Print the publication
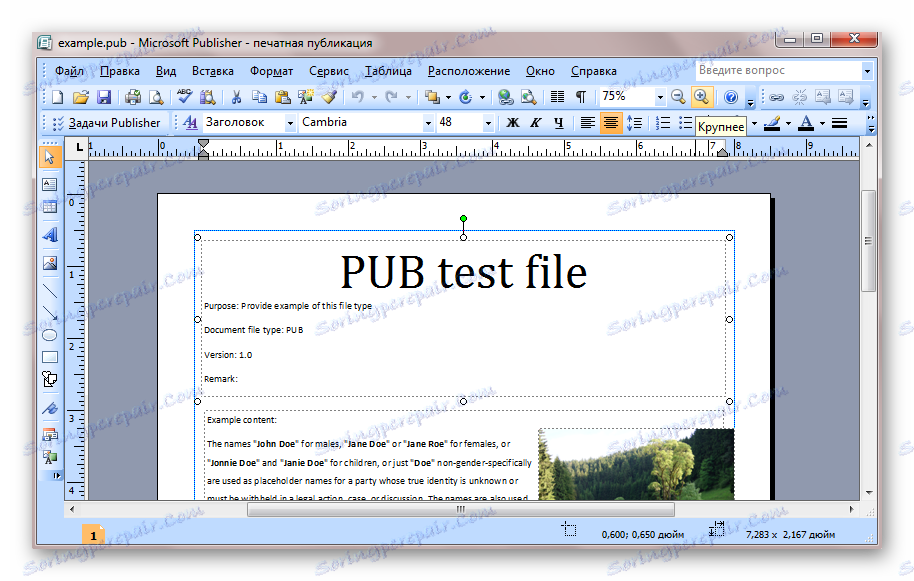 click(x=133, y=97)
